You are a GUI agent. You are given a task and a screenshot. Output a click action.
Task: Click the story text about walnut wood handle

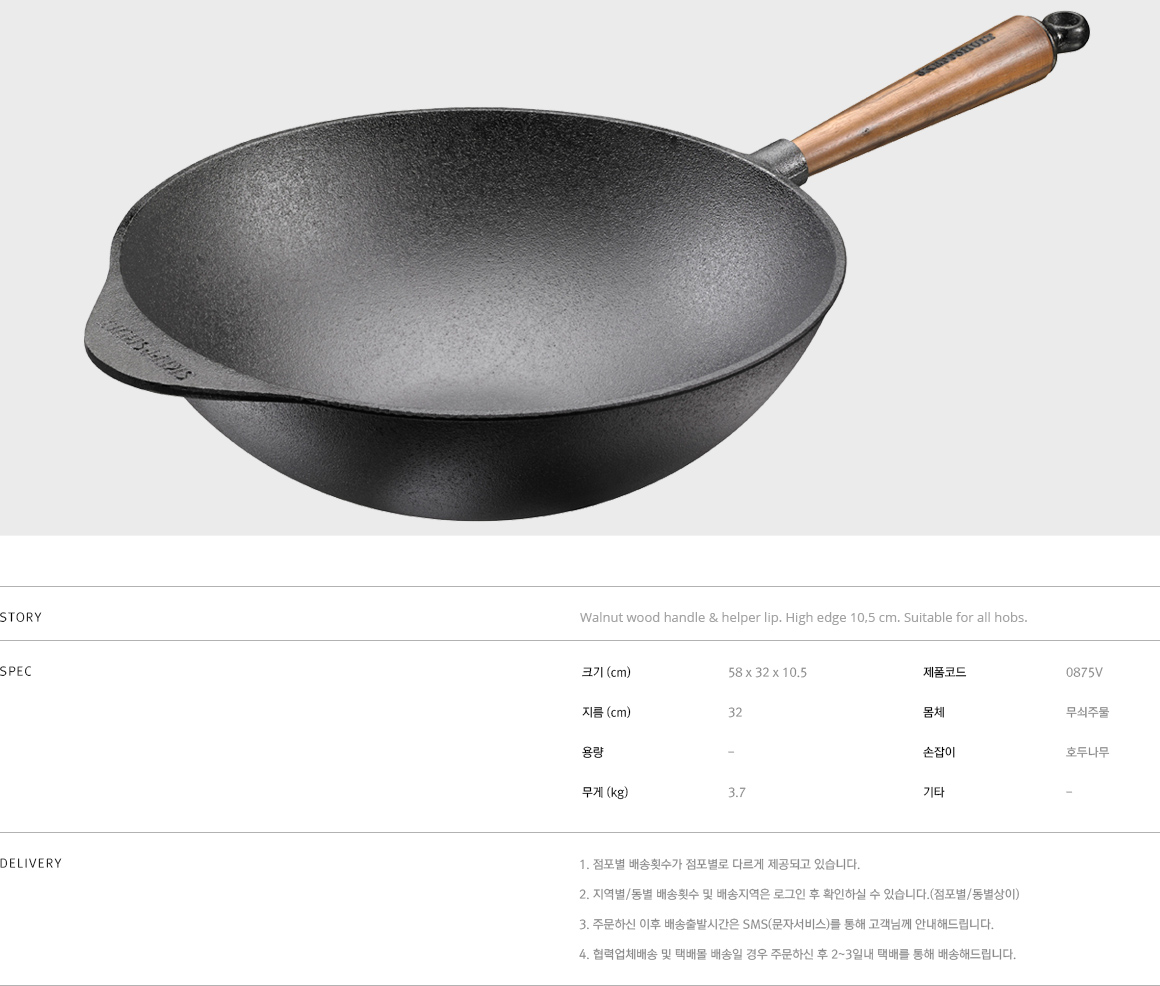tap(803, 617)
